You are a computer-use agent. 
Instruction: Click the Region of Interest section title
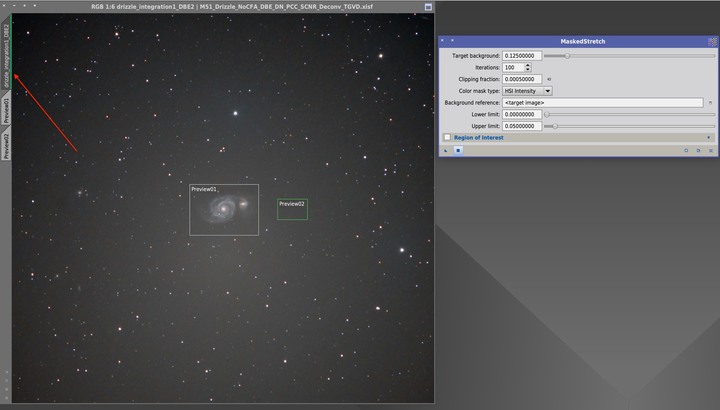pyautogui.click(x=478, y=137)
